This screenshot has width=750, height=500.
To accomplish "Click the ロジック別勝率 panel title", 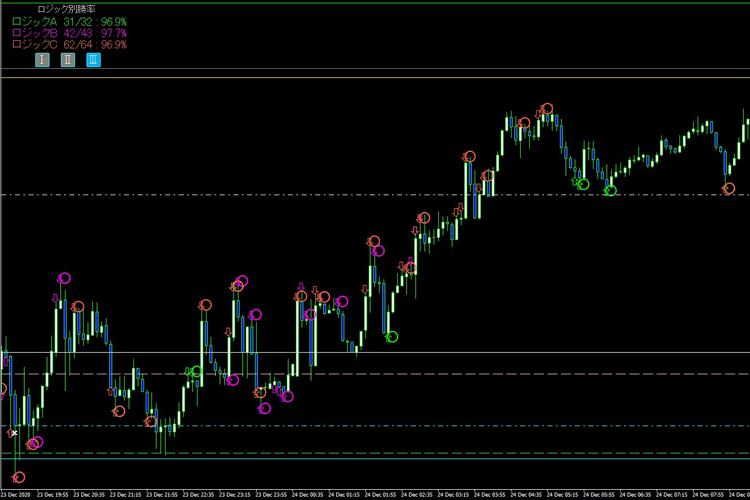I will click(x=66, y=9).
